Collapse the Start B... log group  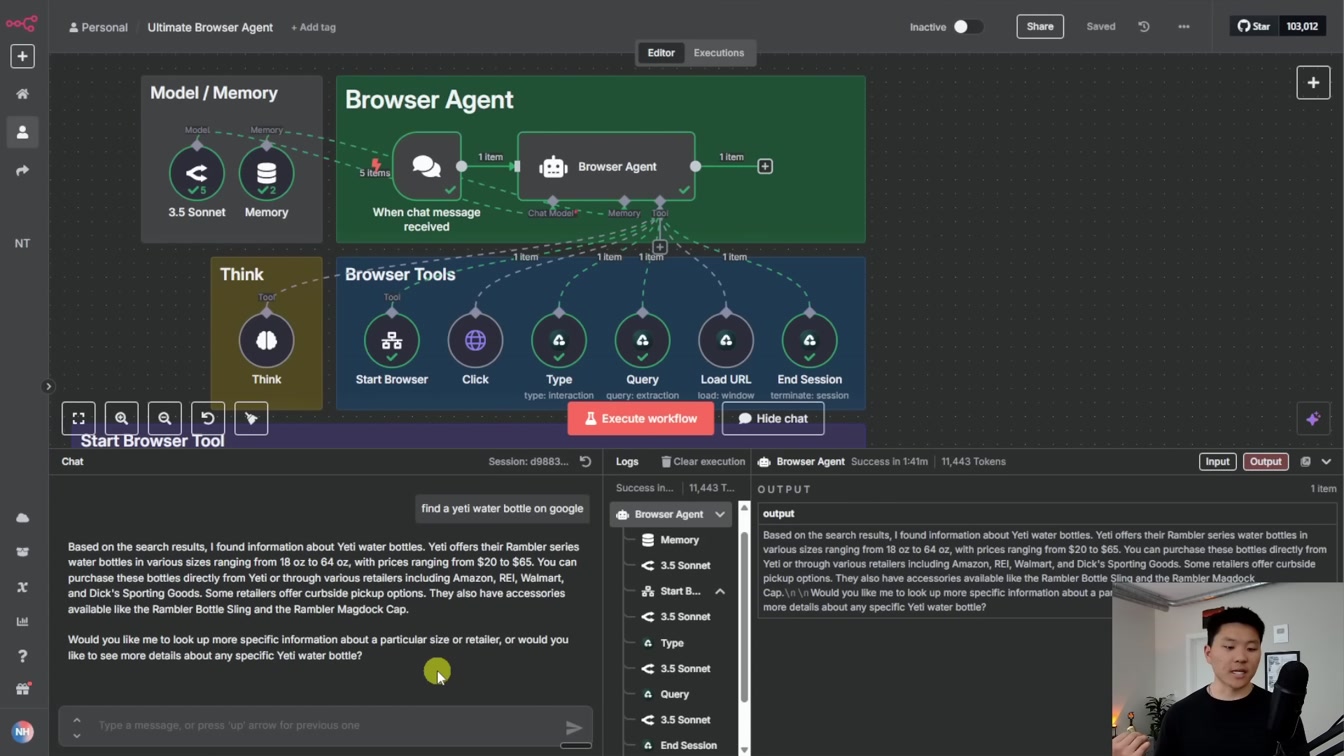(x=720, y=592)
